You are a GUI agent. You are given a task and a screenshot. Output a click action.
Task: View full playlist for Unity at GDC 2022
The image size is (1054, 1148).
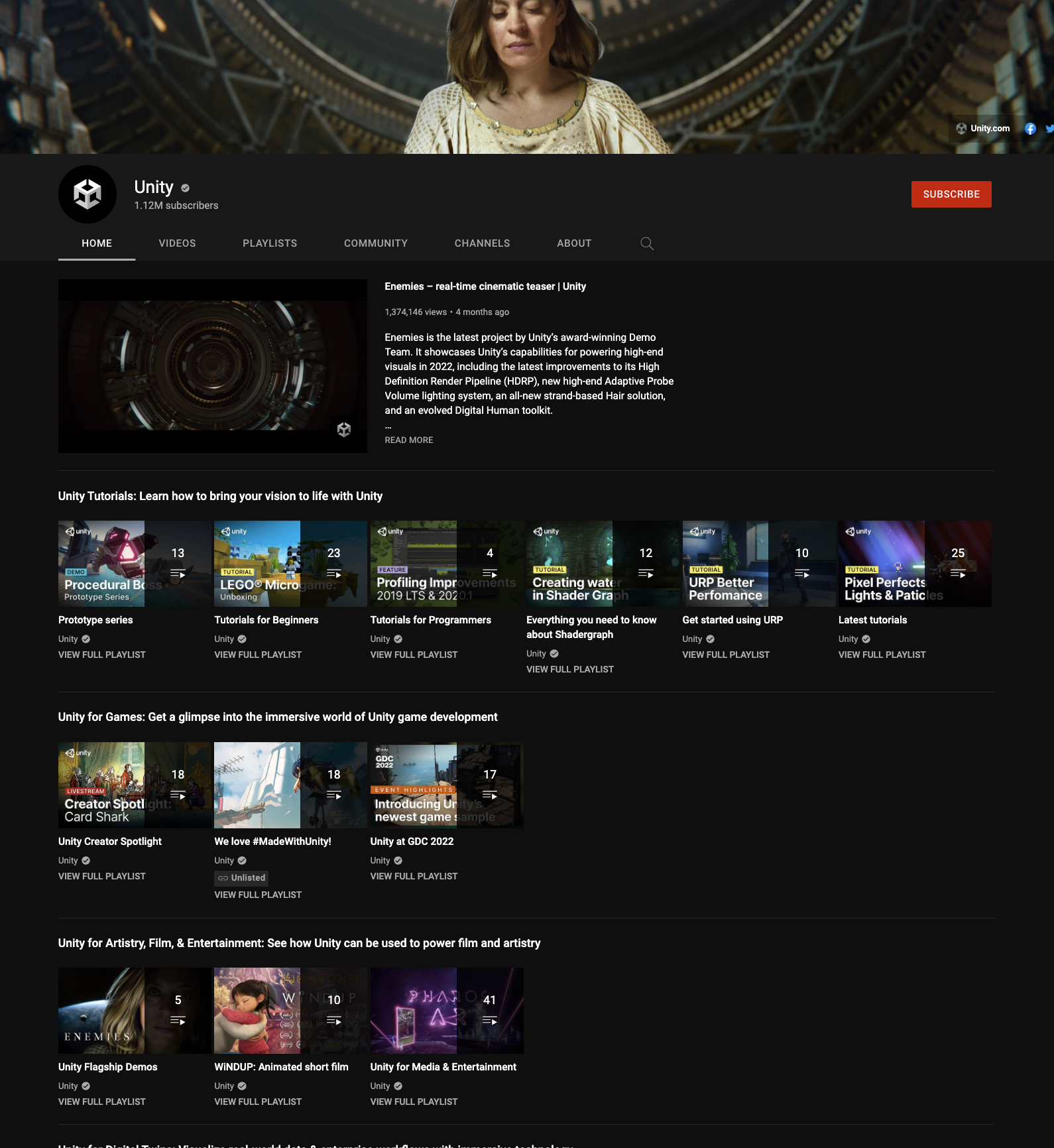click(414, 876)
